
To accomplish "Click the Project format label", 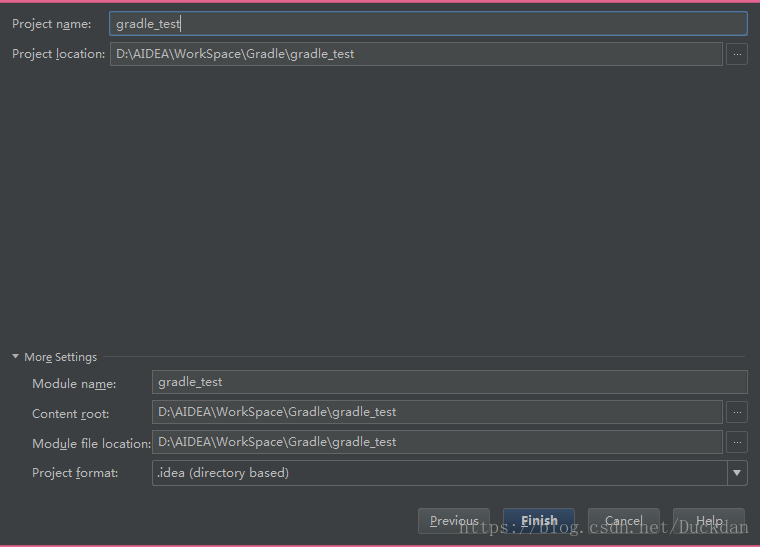I will pyautogui.click(x=75, y=473).
